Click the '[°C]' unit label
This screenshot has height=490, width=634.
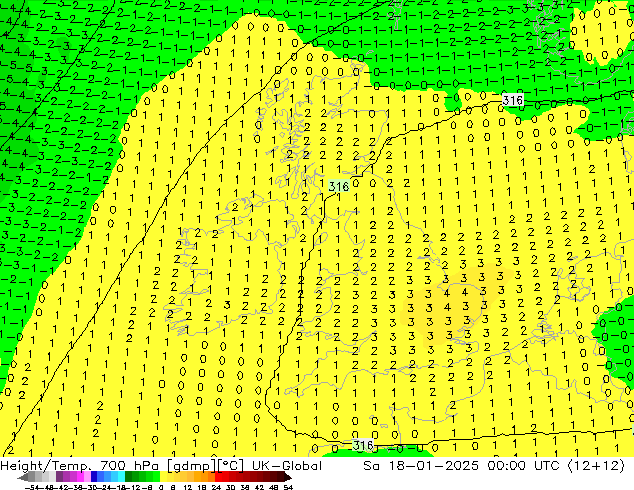(231, 466)
